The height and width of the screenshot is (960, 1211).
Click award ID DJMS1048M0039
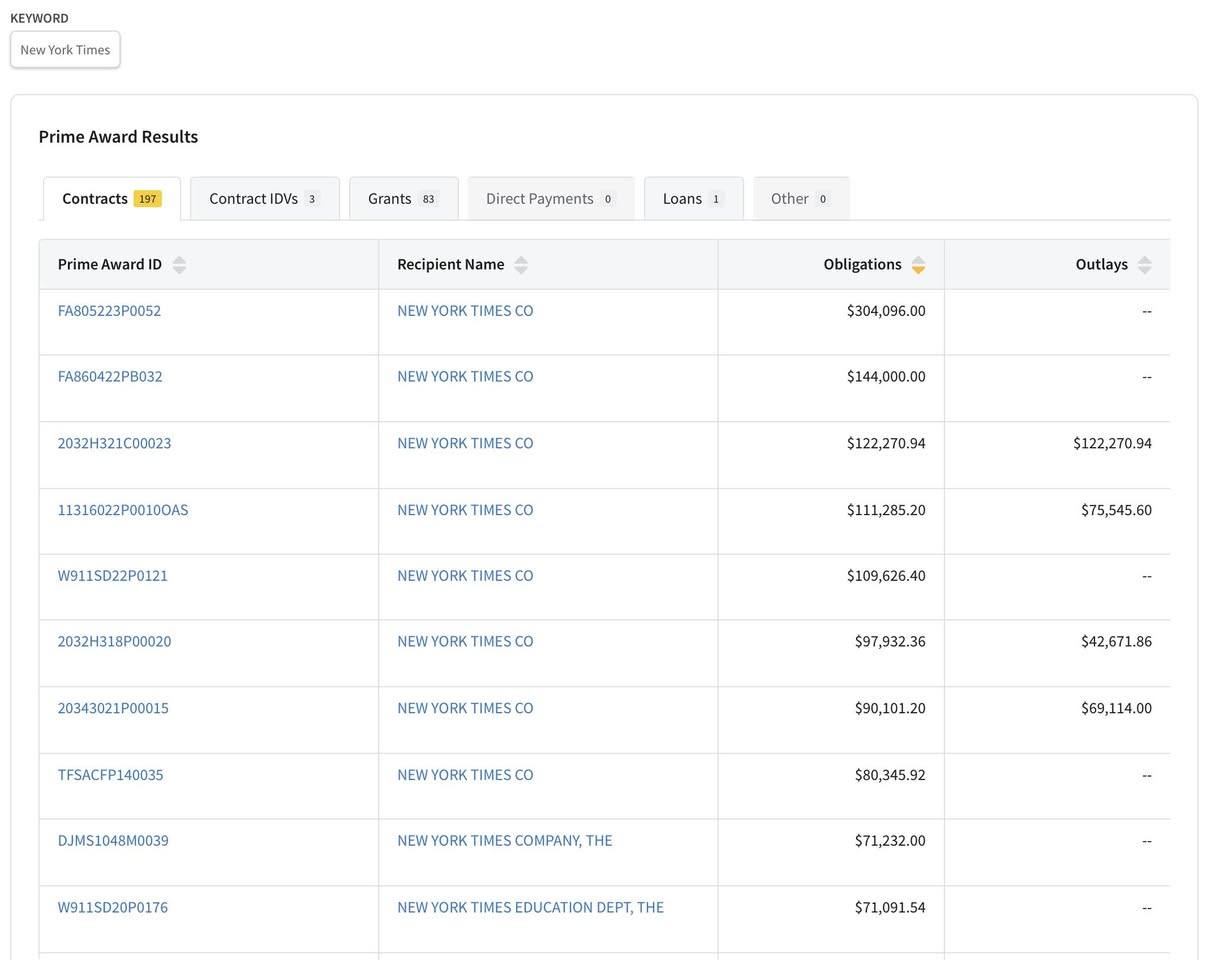[x=113, y=841]
